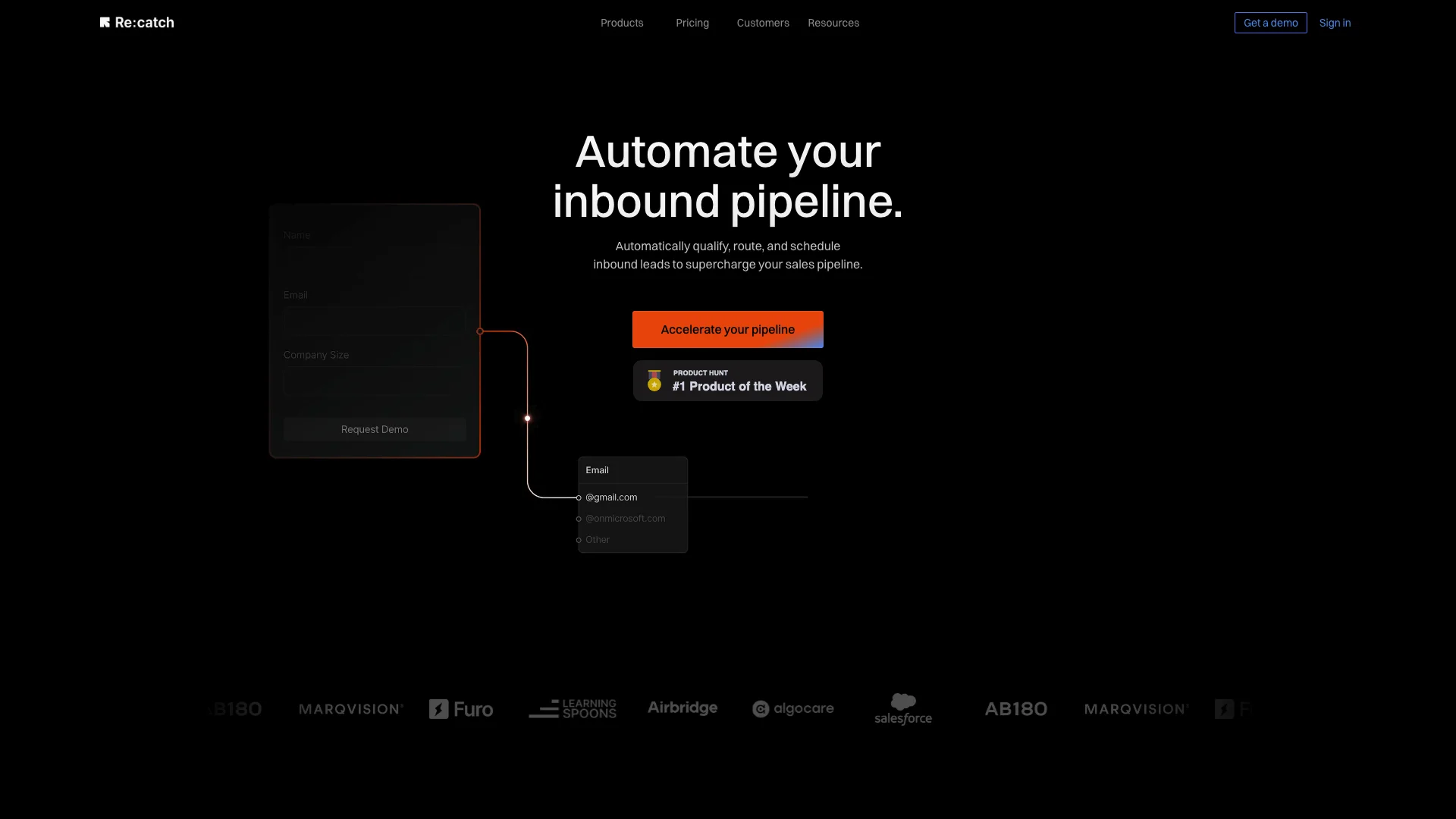The height and width of the screenshot is (819, 1456).
Task: Expand the Products navigation dropdown
Action: 621,22
